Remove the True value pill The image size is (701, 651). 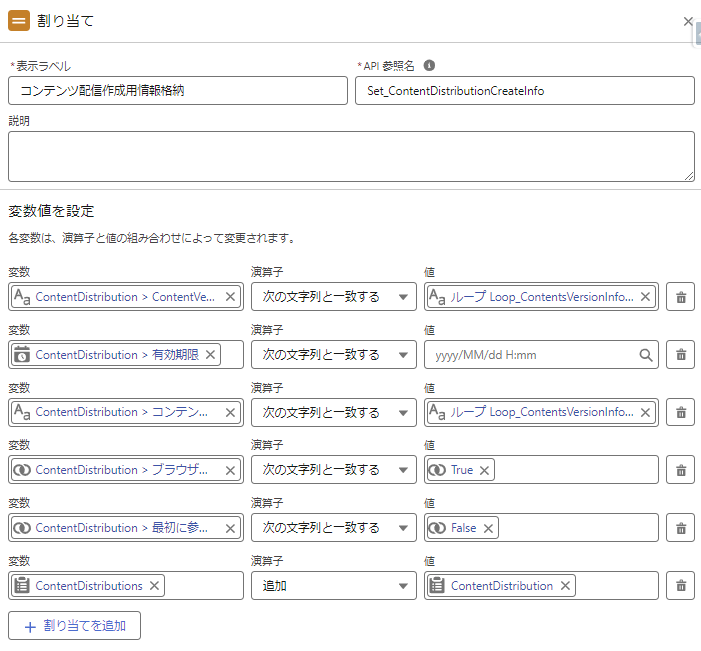point(484,470)
